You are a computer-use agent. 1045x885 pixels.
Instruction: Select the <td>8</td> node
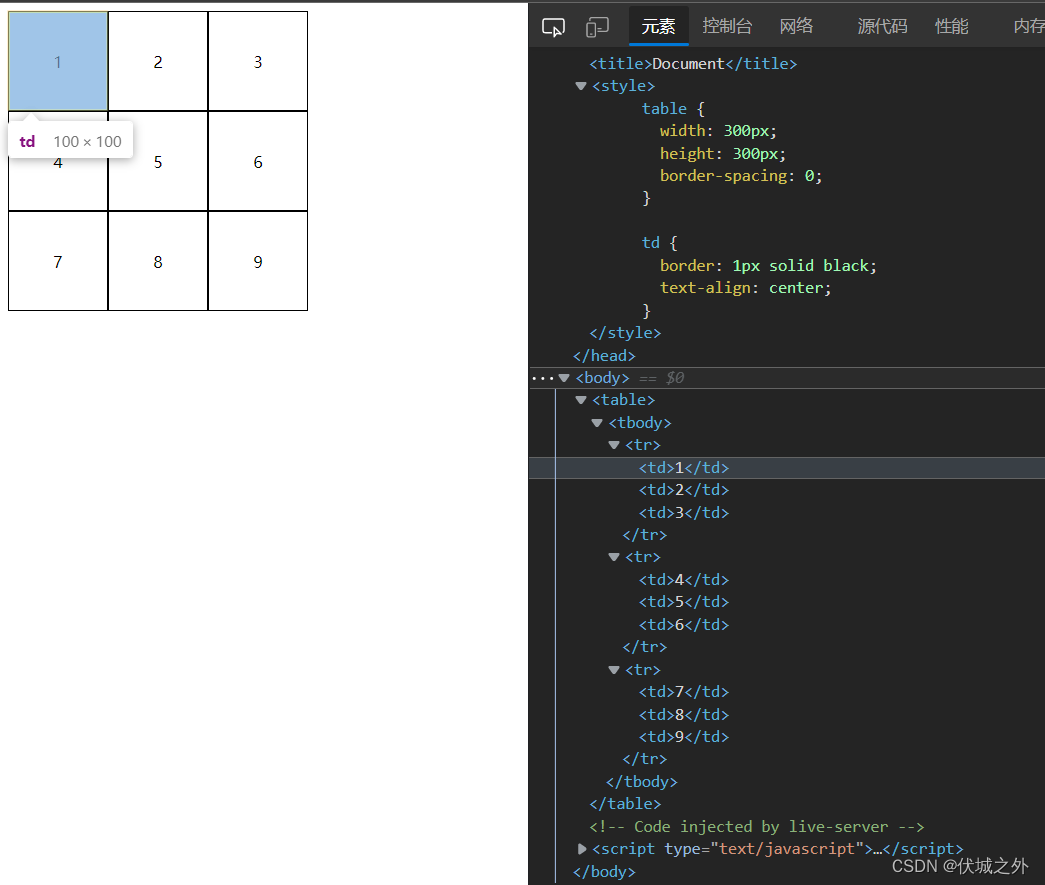tap(684, 714)
